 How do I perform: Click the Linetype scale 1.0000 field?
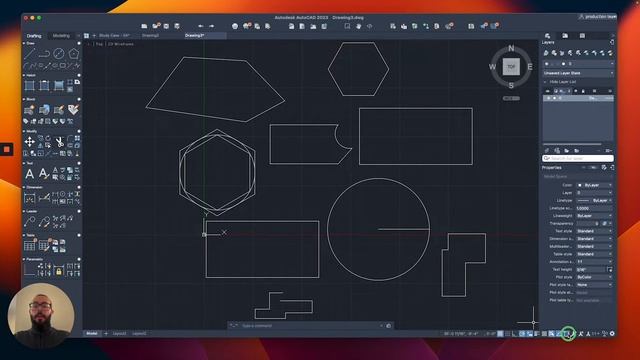pyautogui.click(x=594, y=208)
